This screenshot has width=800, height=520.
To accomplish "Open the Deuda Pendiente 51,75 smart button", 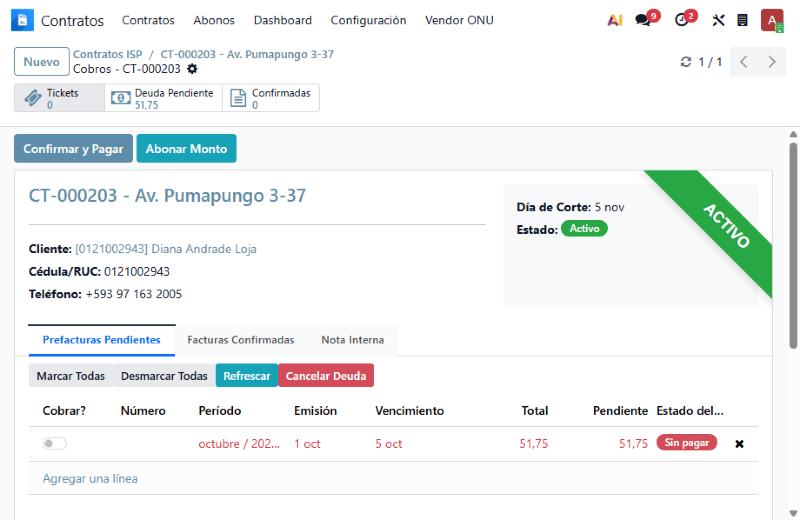I will 163,98.
